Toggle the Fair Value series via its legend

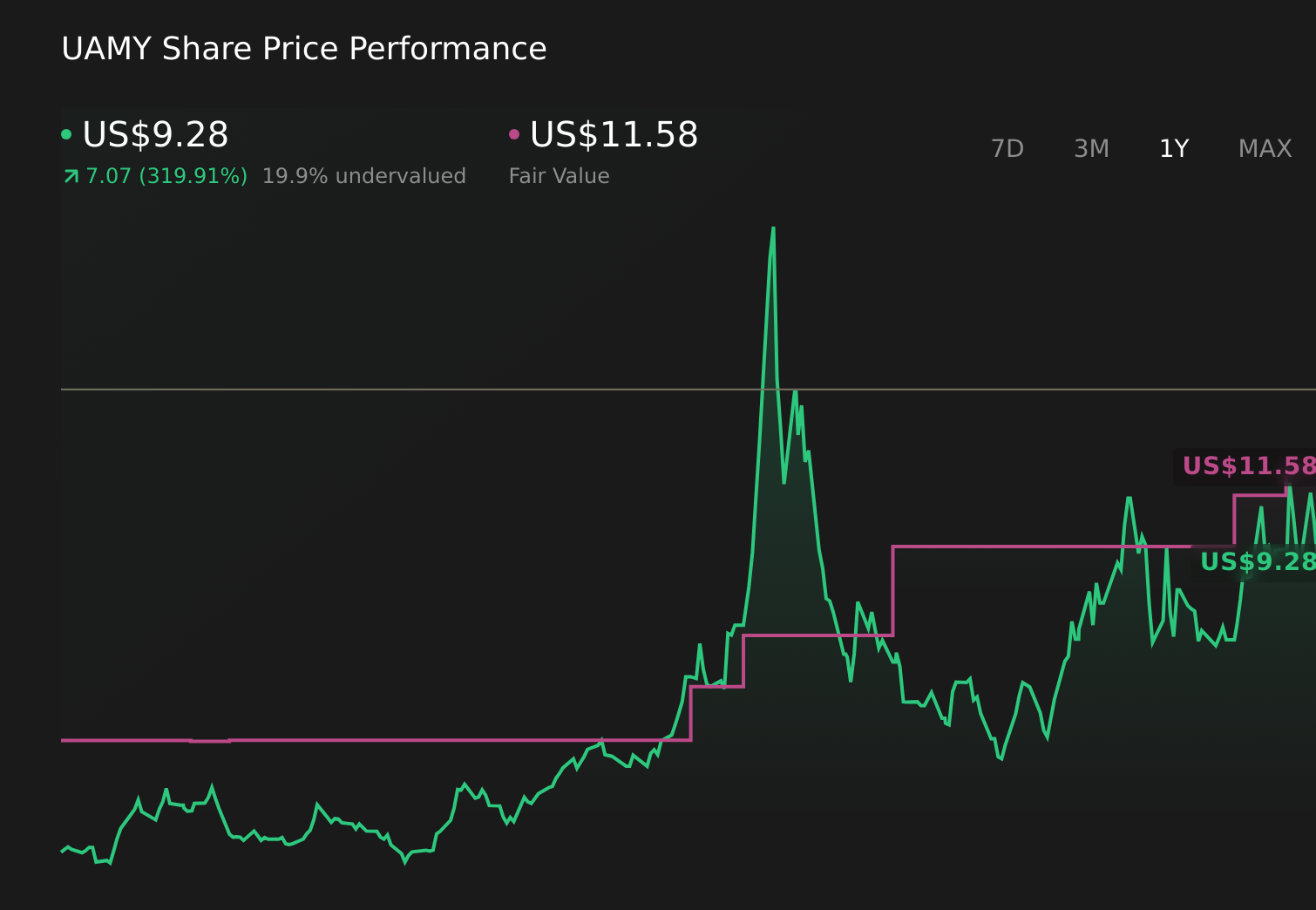point(613,134)
